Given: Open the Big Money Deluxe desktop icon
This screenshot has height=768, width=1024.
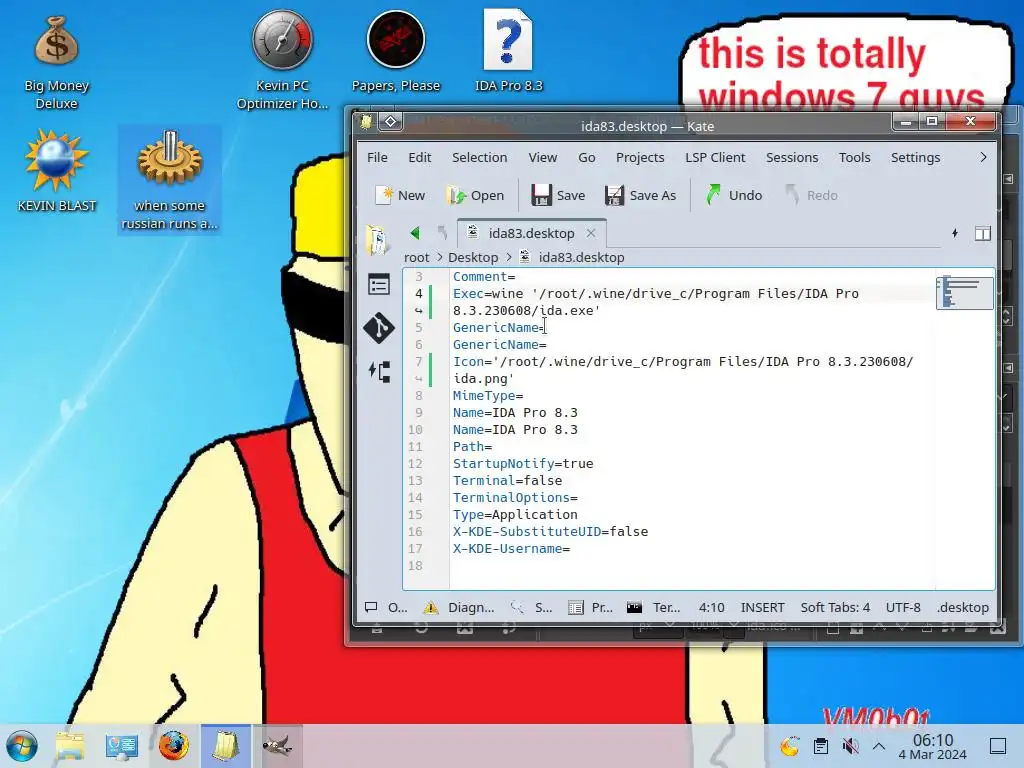Looking at the screenshot, I should [x=56, y=62].
